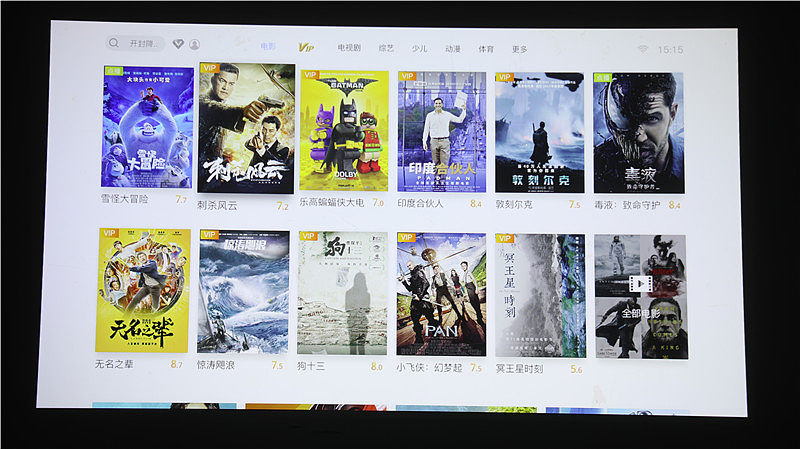Click the green 点播 badge on 雪怪大冒险

point(113,70)
